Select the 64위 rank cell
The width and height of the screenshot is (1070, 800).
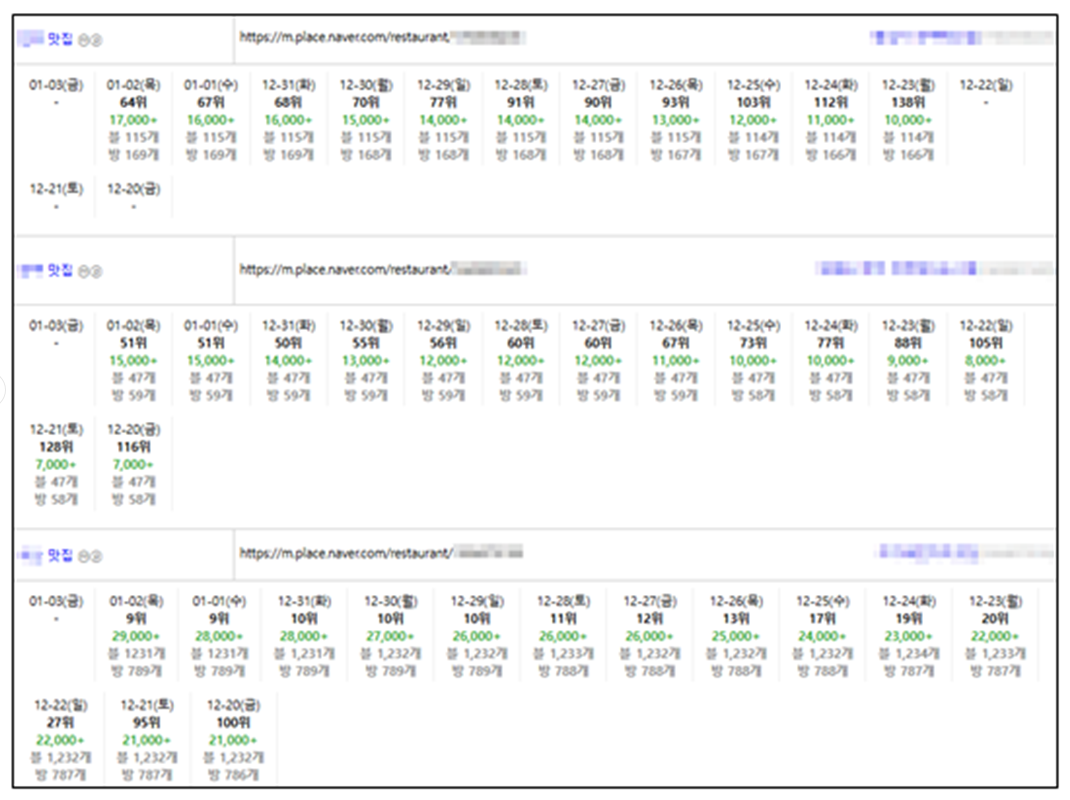(x=133, y=102)
